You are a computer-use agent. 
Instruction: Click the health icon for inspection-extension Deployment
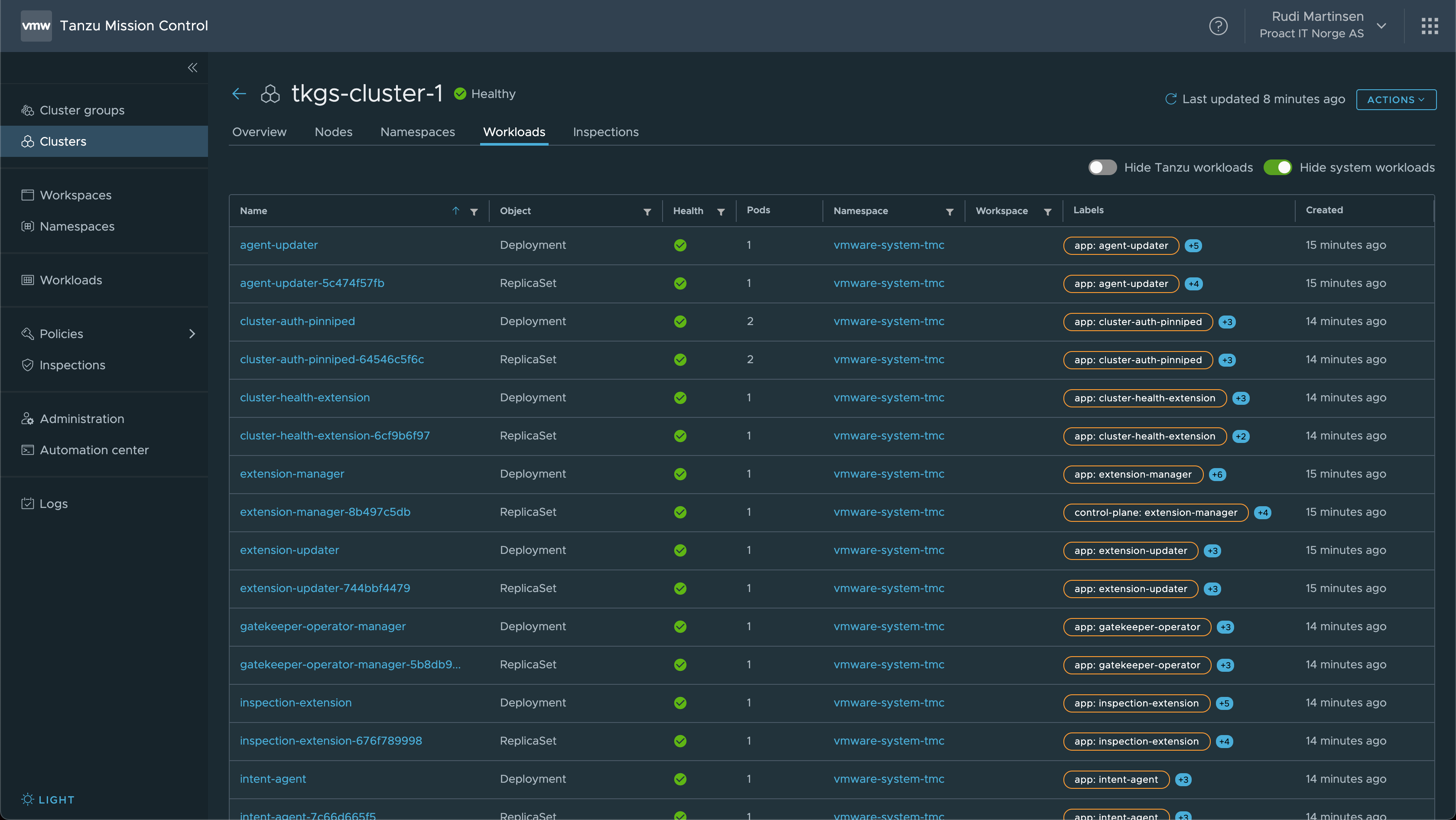click(x=680, y=703)
